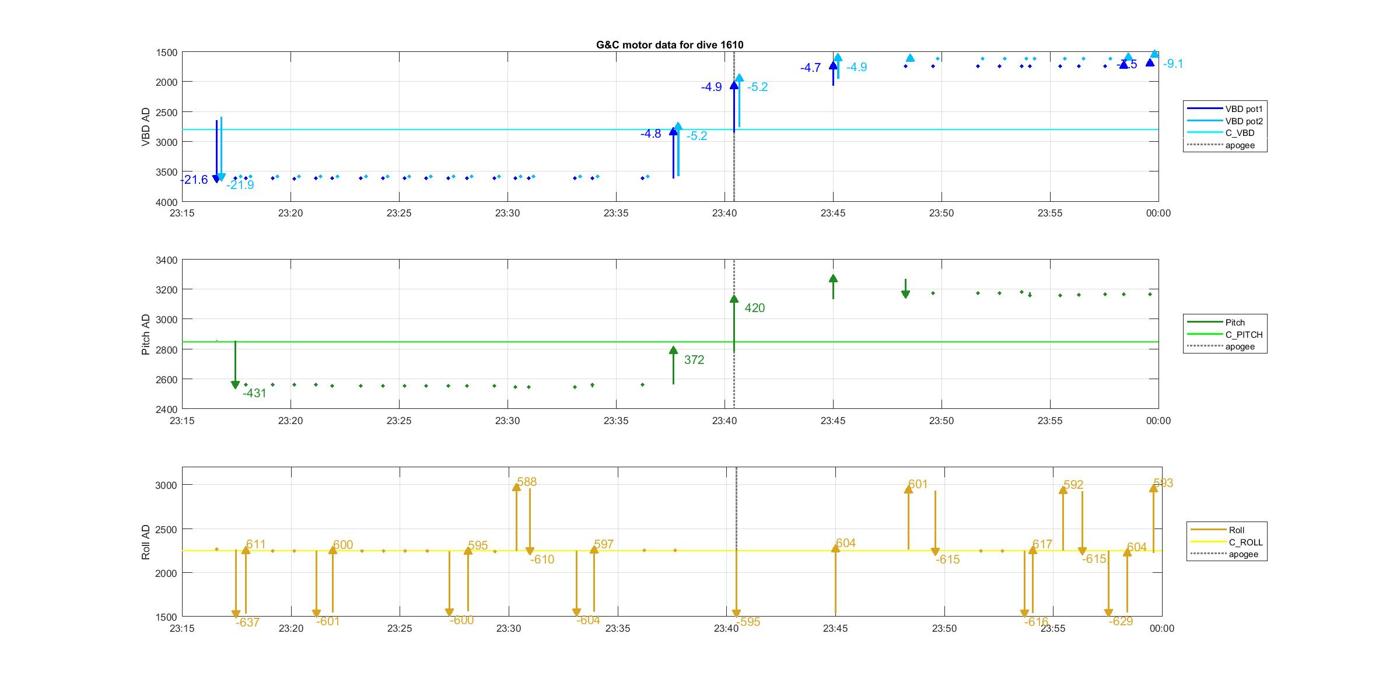Click the '23:40' tick on the VBD x-axis
The height and width of the screenshot is (693, 1400).
725,213
